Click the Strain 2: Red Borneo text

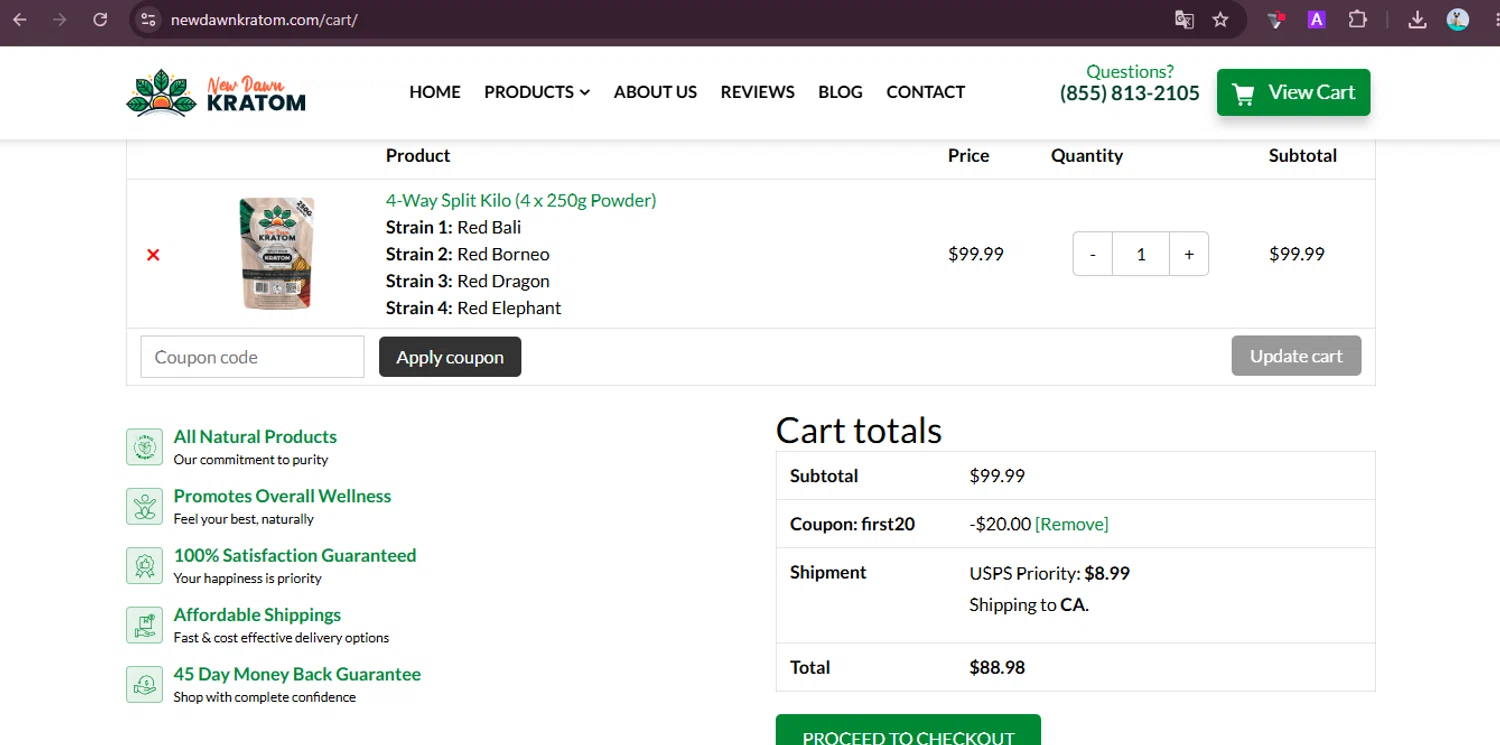pos(468,254)
